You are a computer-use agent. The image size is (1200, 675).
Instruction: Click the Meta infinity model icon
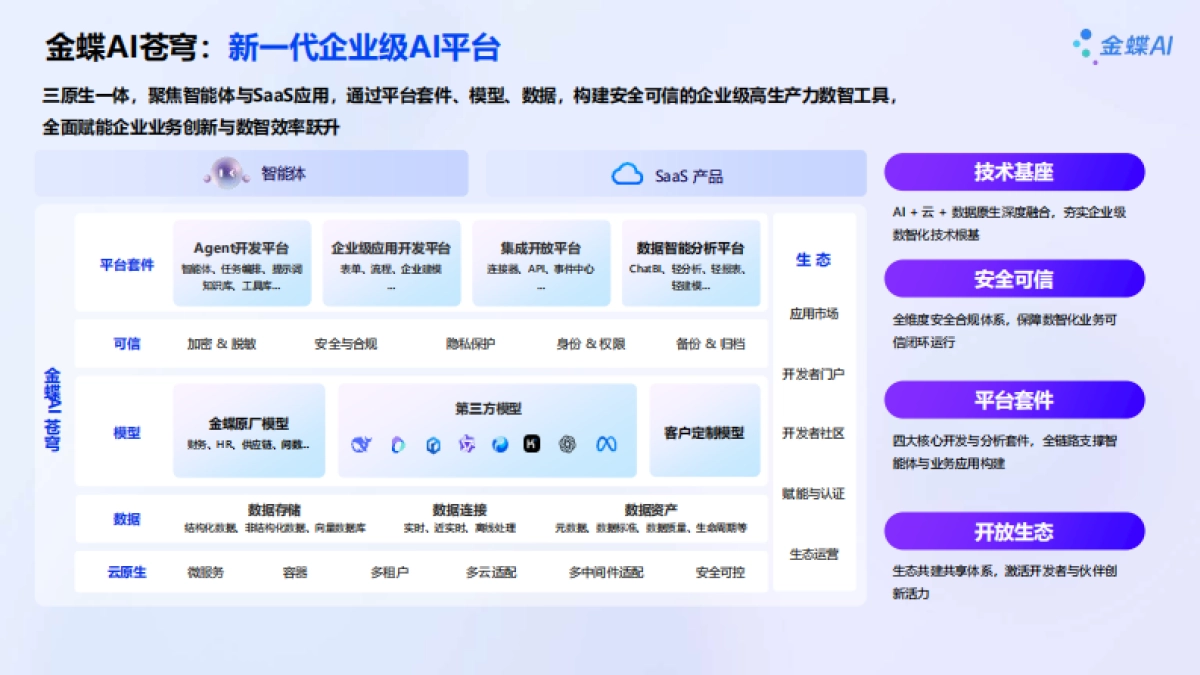(x=607, y=444)
